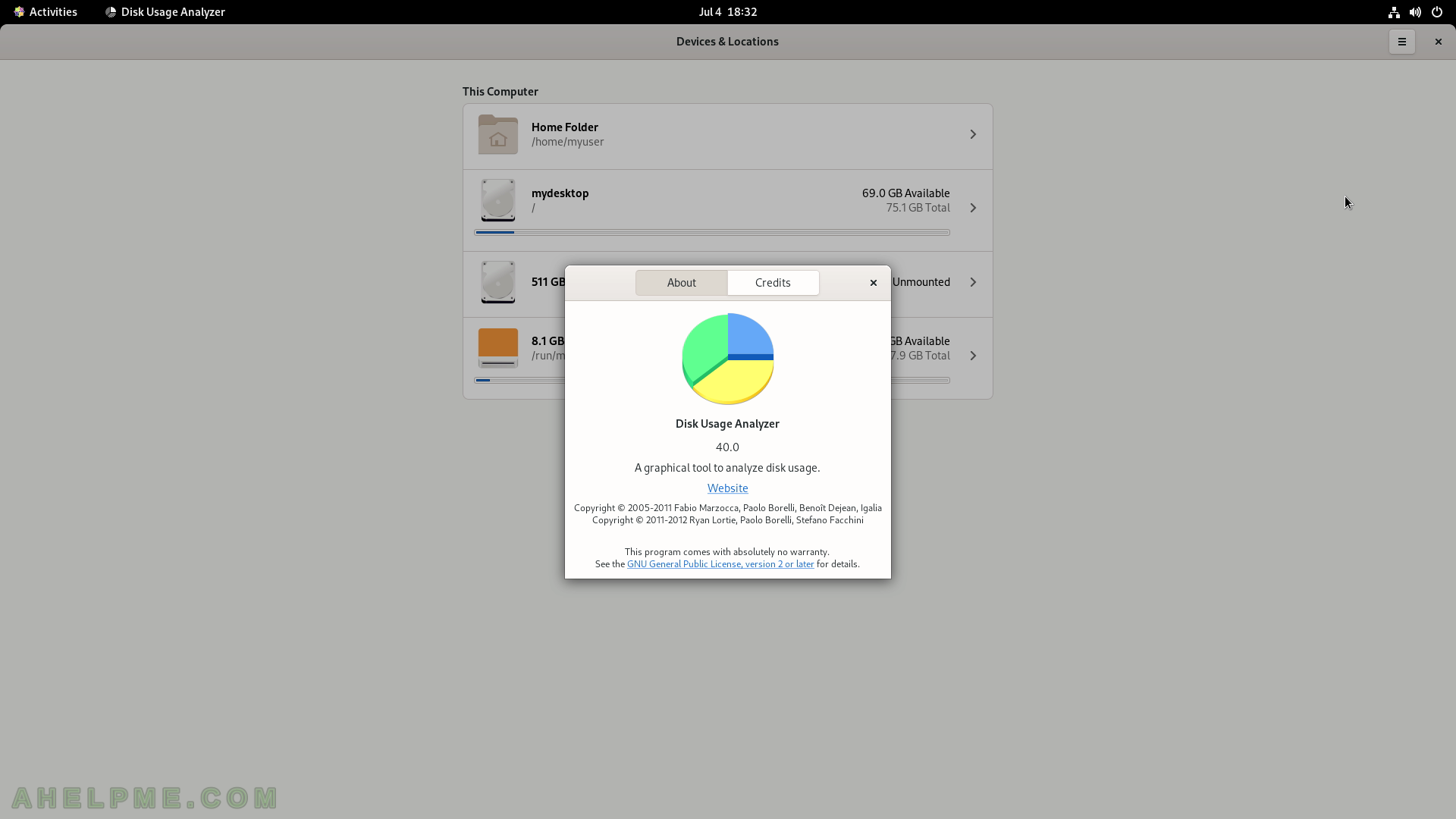This screenshot has height=819, width=1456.
Task: Click 'A graphical tool to analyze disk usage.'
Action: click(x=727, y=468)
